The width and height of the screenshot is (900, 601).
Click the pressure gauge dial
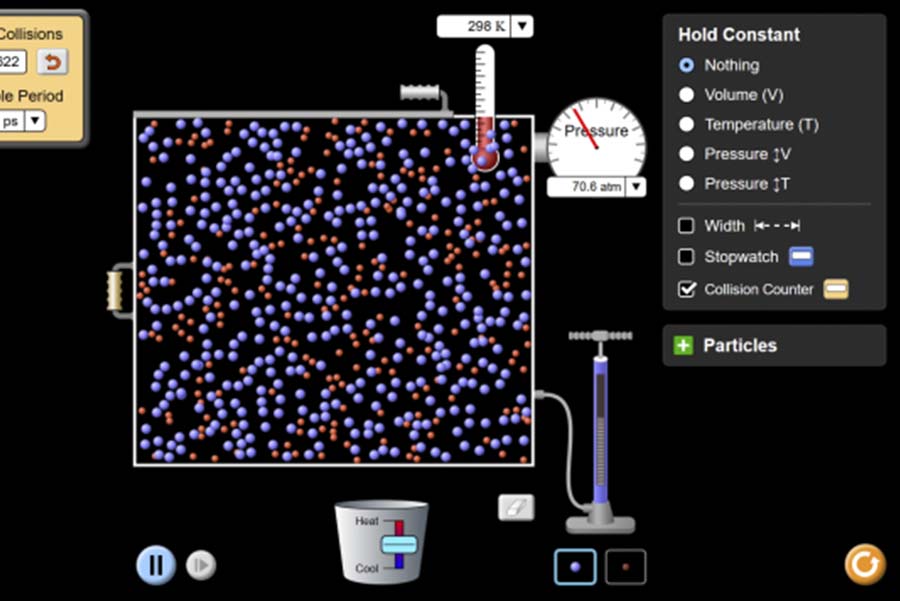coord(596,140)
